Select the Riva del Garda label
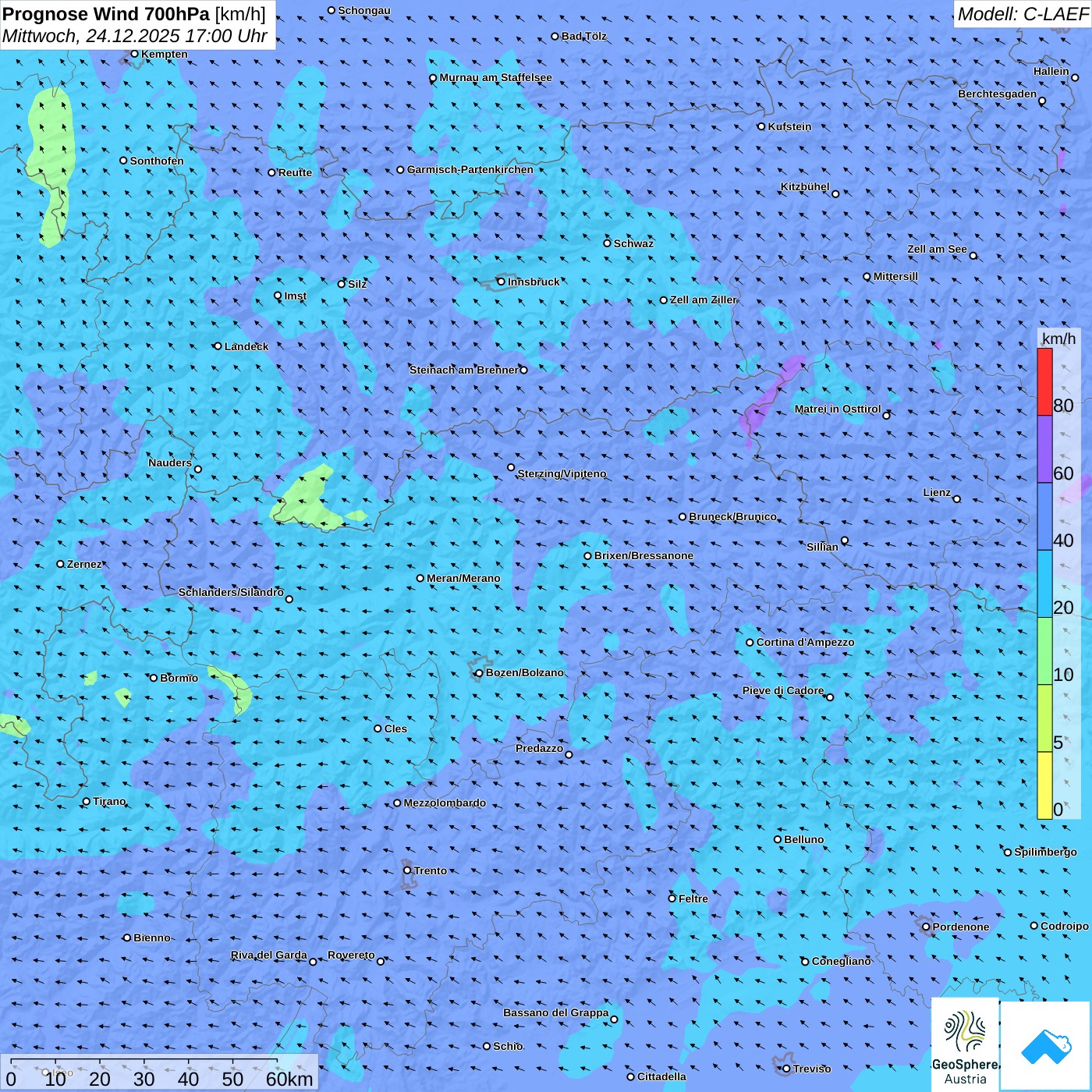 pyautogui.click(x=269, y=955)
